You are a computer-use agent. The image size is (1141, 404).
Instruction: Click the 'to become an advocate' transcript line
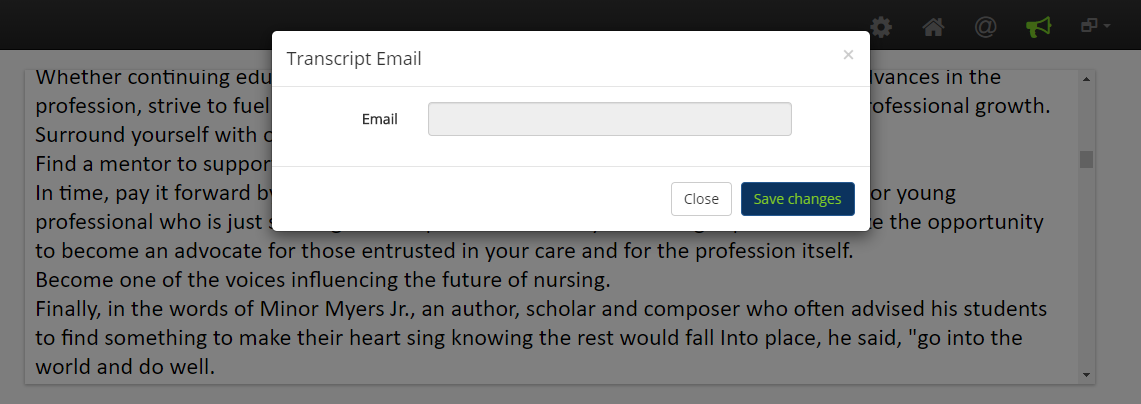(445, 250)
